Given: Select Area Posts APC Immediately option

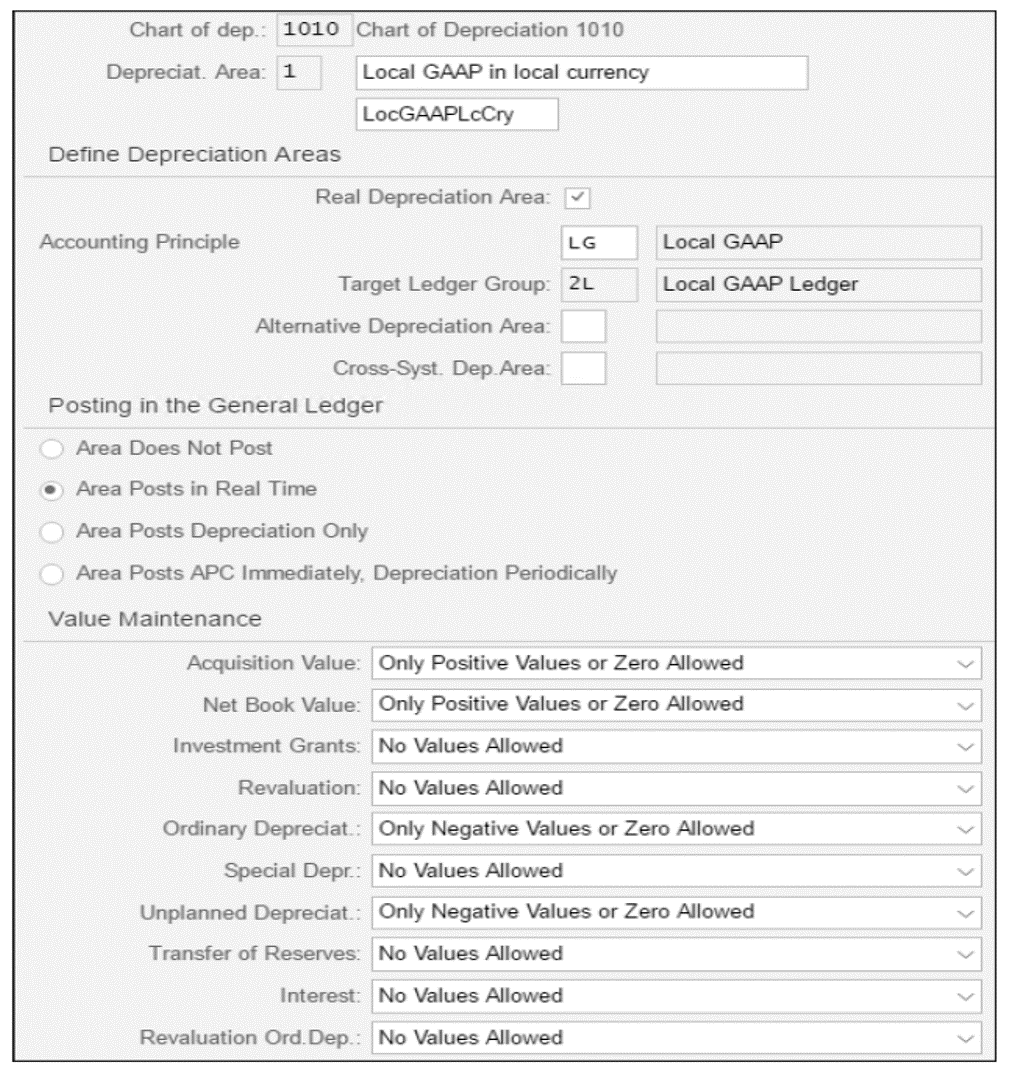Looking at the screenshot, I should click(x=52, y=574).
